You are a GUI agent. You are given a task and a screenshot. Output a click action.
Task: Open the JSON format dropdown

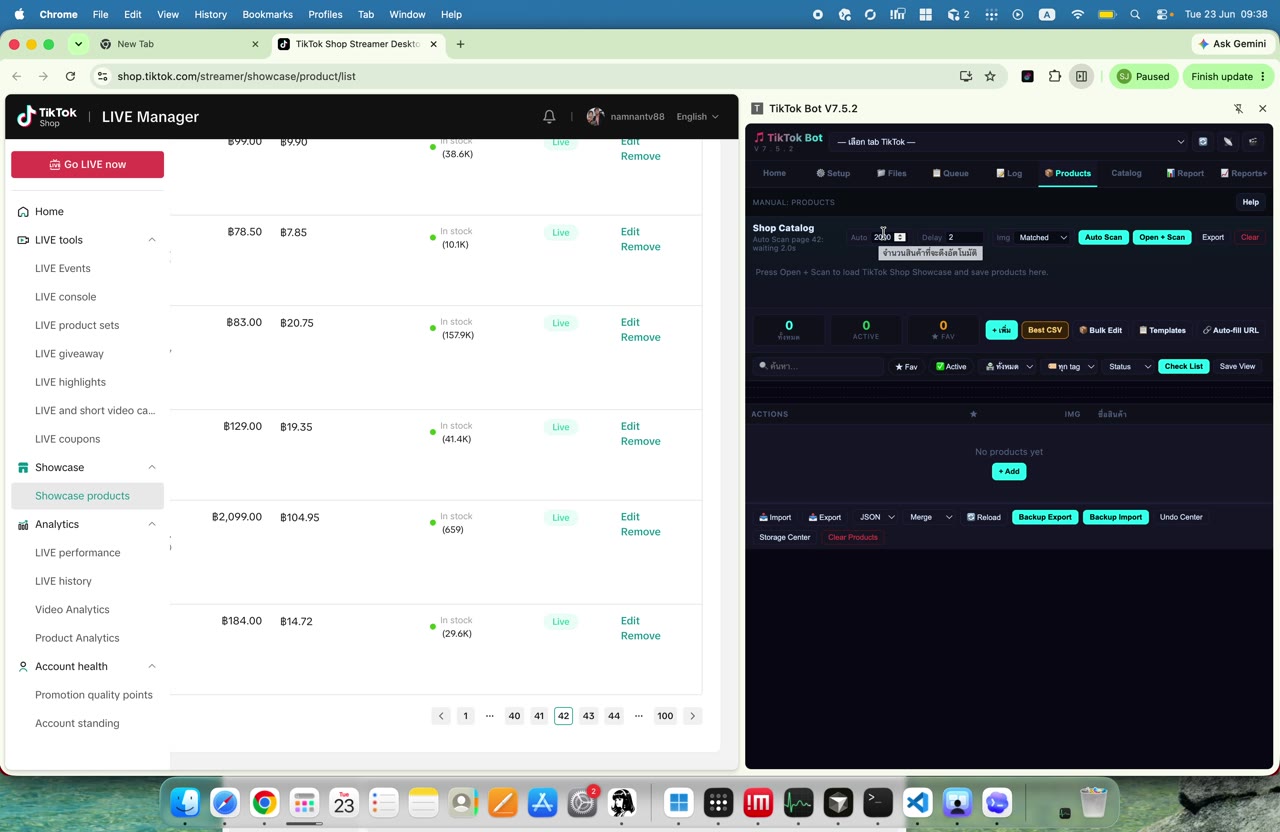(x=877, y=518)
